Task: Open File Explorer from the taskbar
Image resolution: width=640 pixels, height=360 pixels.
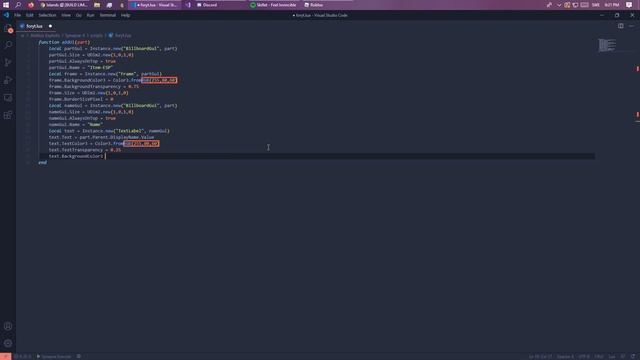Action: point(97,5)
